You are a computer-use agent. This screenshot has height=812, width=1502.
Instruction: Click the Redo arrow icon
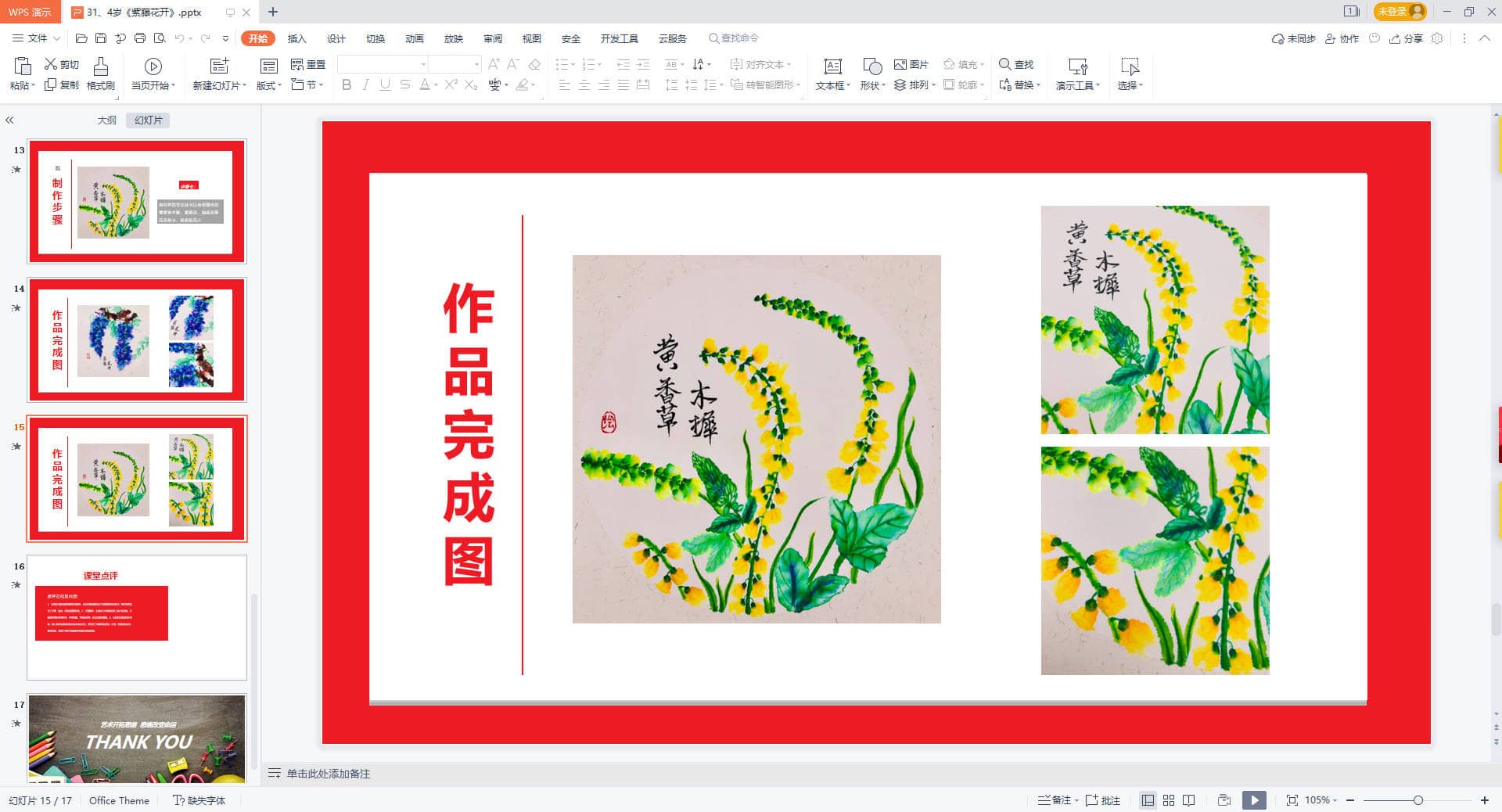point(205,38)
